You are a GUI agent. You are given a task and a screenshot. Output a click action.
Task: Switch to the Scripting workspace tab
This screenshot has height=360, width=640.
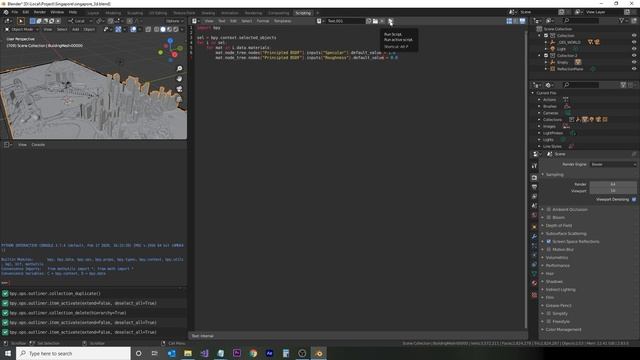303,13
